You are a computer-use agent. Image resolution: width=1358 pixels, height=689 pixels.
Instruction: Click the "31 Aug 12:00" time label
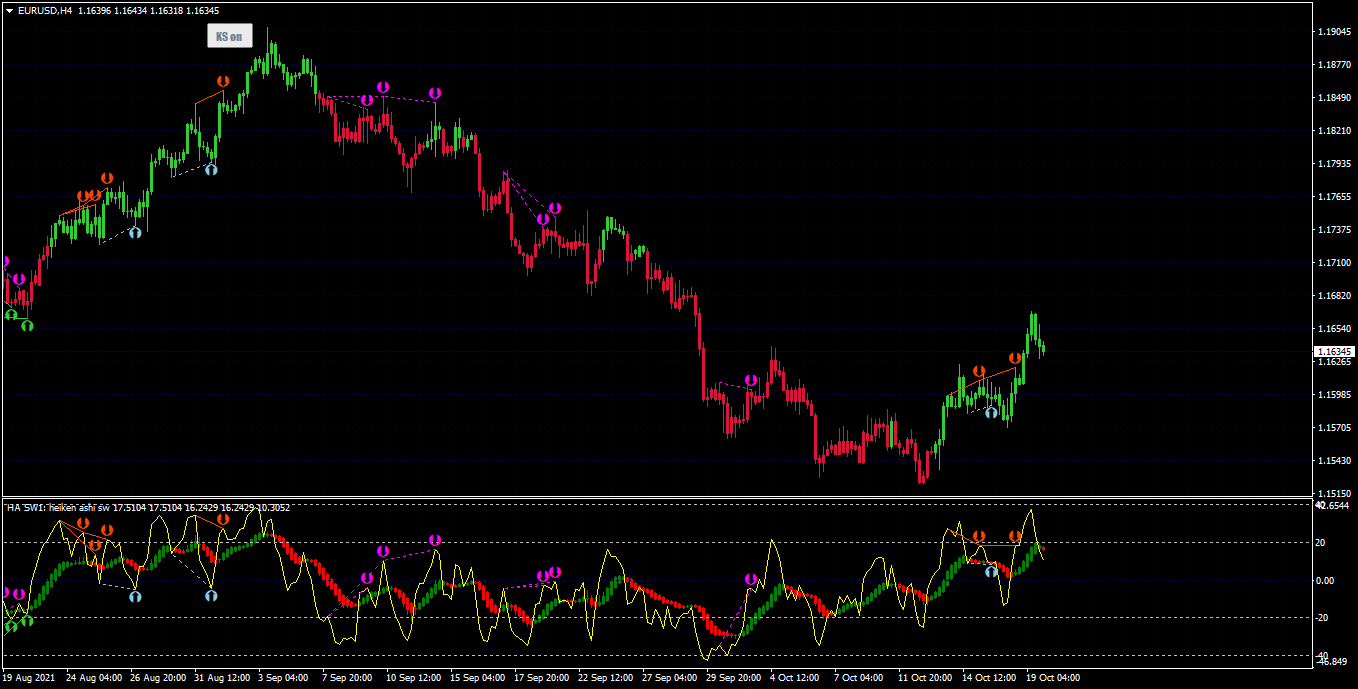[x=223, y=678]
